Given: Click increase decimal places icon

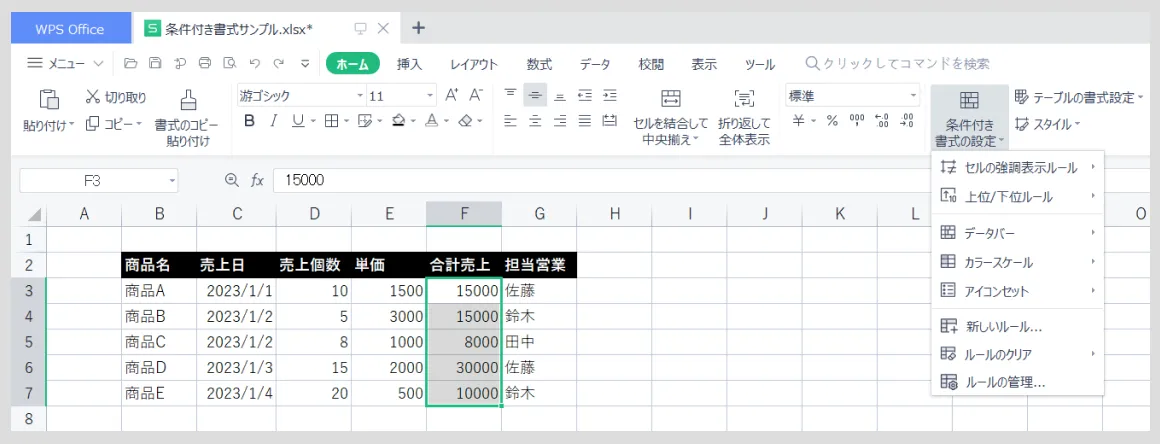Looking at the screenshot, I should (x=882, y=121).
